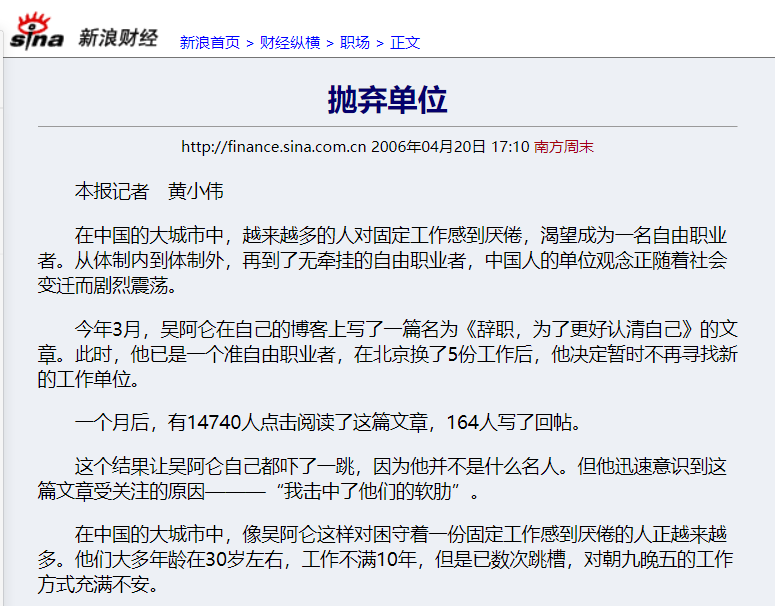Viewport: 775px width, 606px height.
Task: Click the paragraph starting 今年3月，吴阿仑
Action: pos(388,354)
